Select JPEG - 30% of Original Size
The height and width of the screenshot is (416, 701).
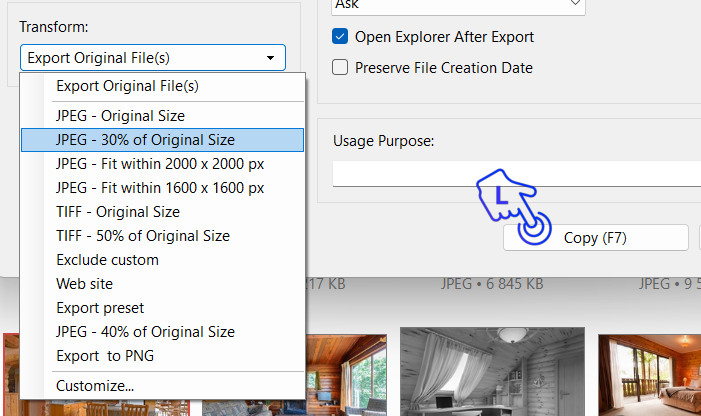[145, 140]
